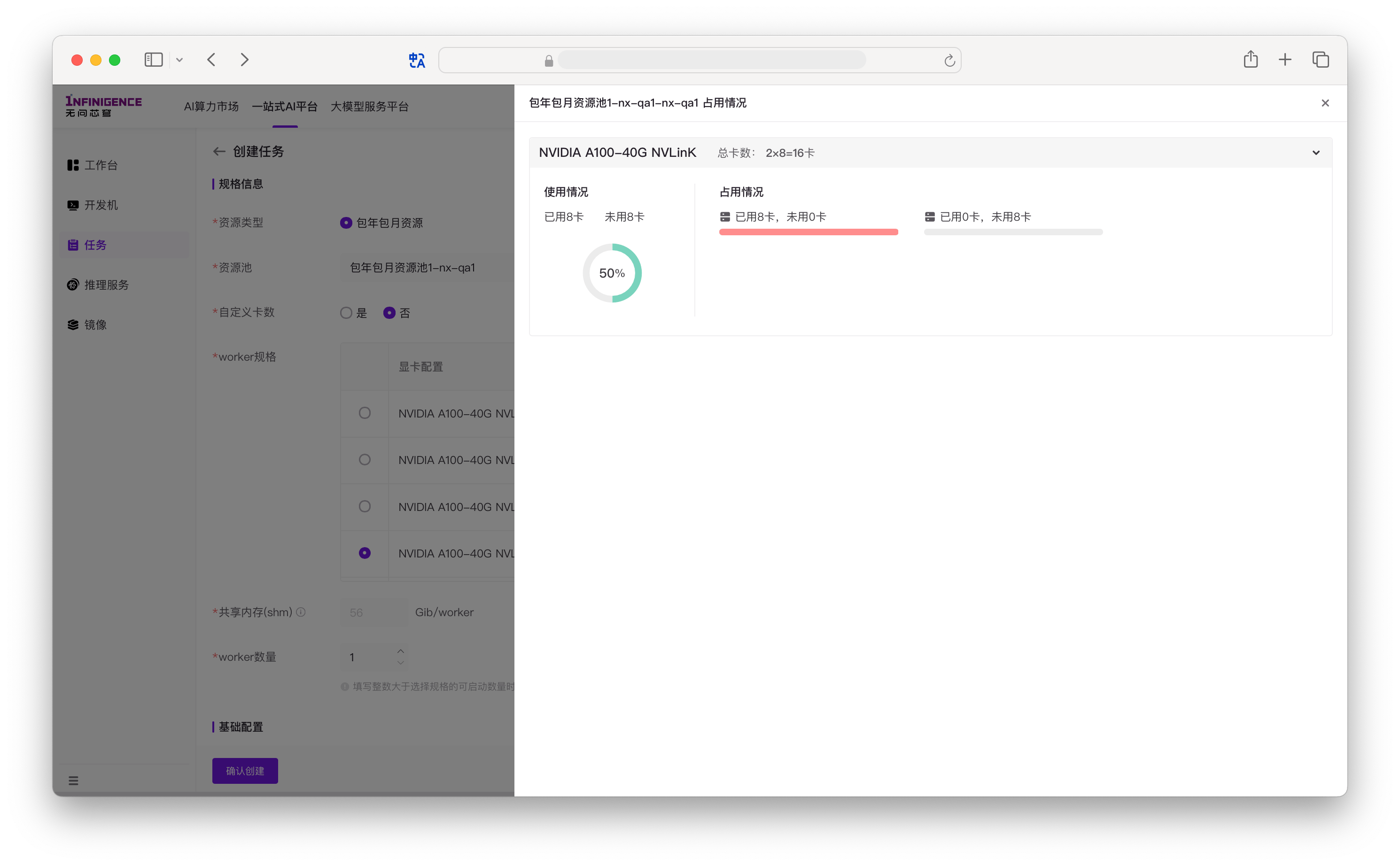
Task: Select 否 for 自定义卡数
Action: (x=389, y=313)
